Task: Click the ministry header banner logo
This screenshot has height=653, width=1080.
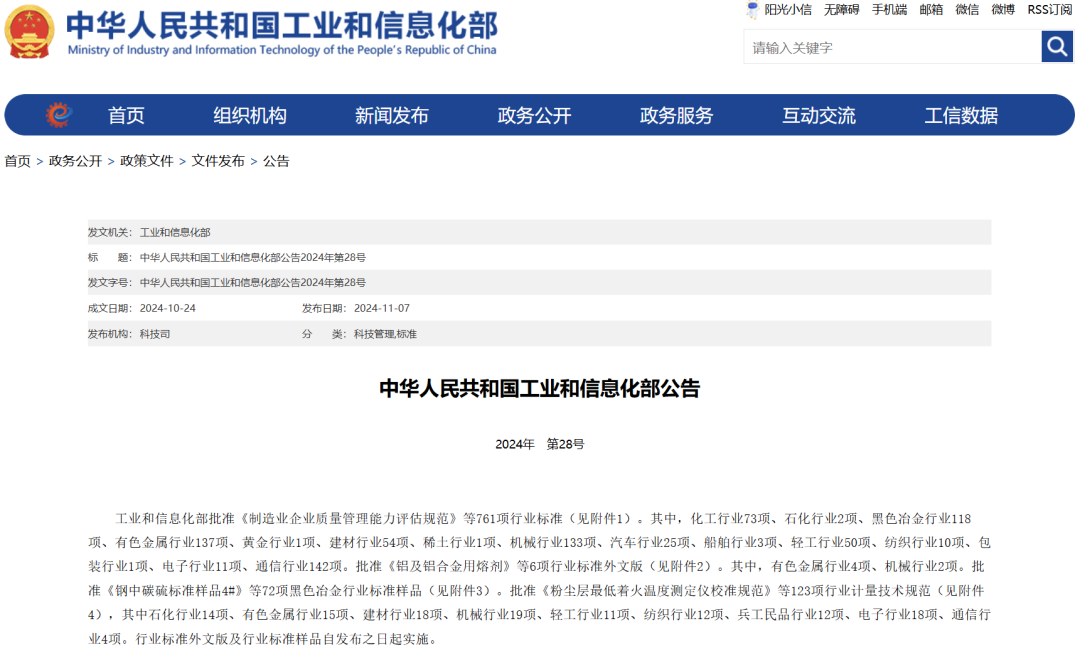Action: tap(280, 30)
